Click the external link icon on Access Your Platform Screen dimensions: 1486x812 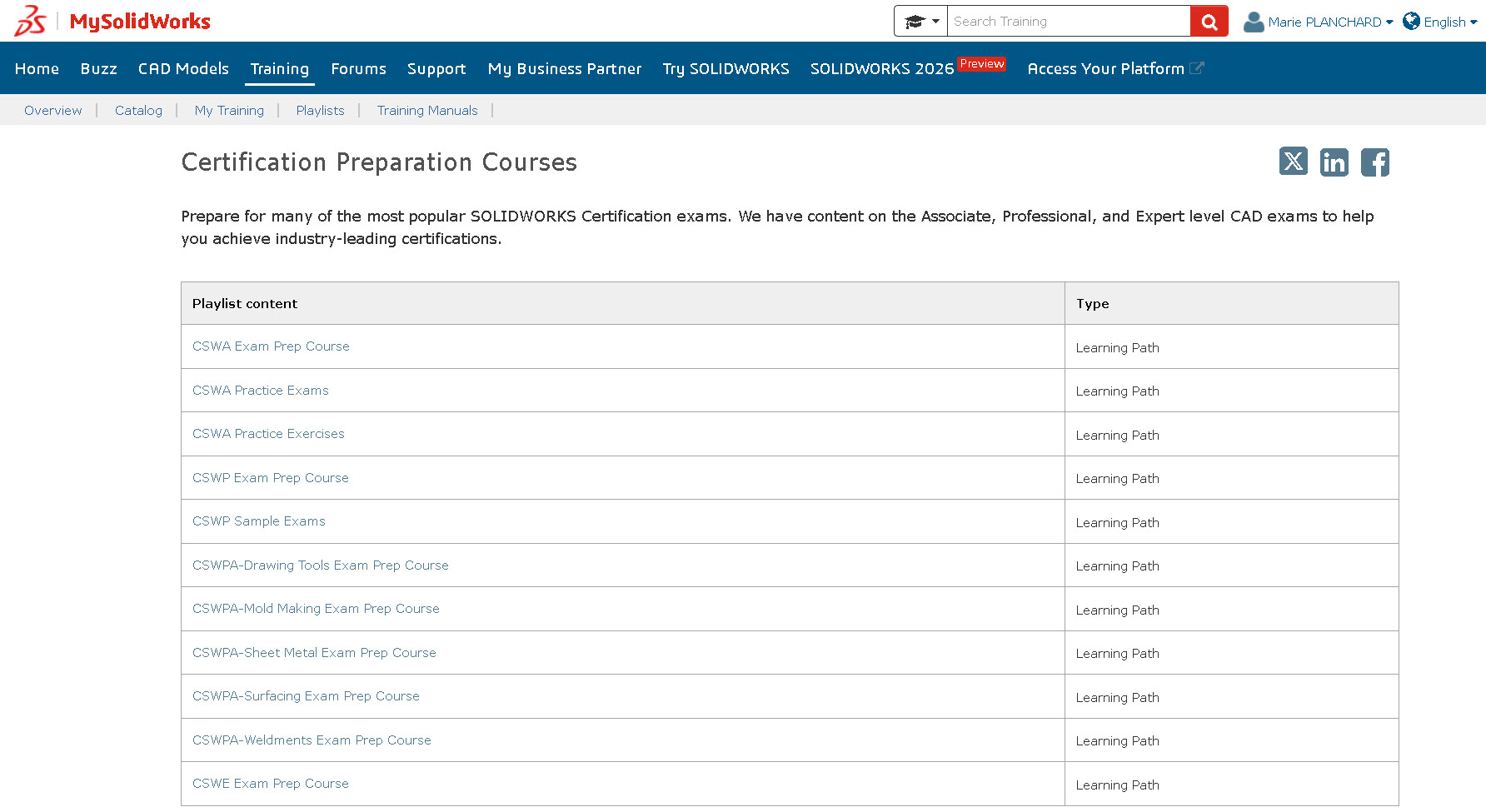coord(1198,68)
